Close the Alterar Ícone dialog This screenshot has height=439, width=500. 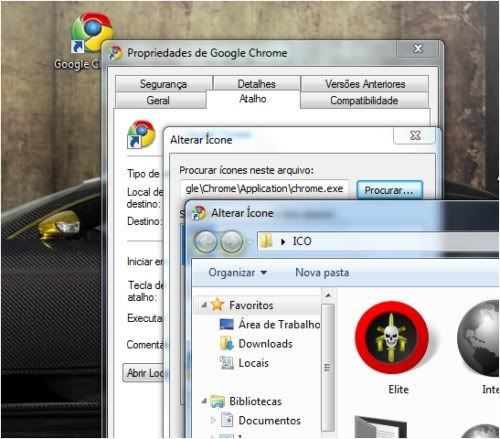[415, 135]
